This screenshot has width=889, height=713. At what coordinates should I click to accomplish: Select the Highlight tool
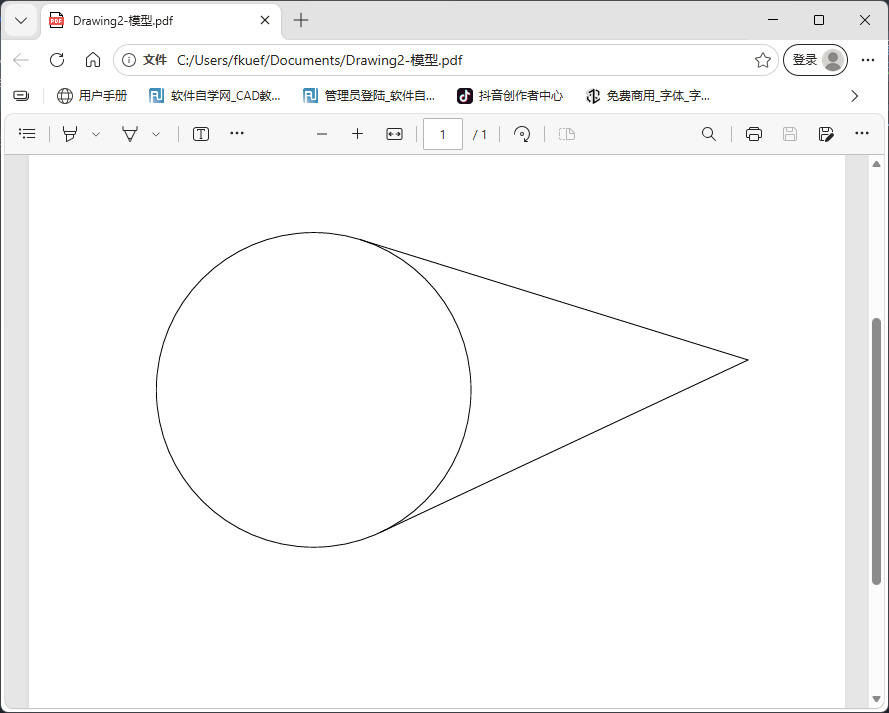tap(128, 133)
